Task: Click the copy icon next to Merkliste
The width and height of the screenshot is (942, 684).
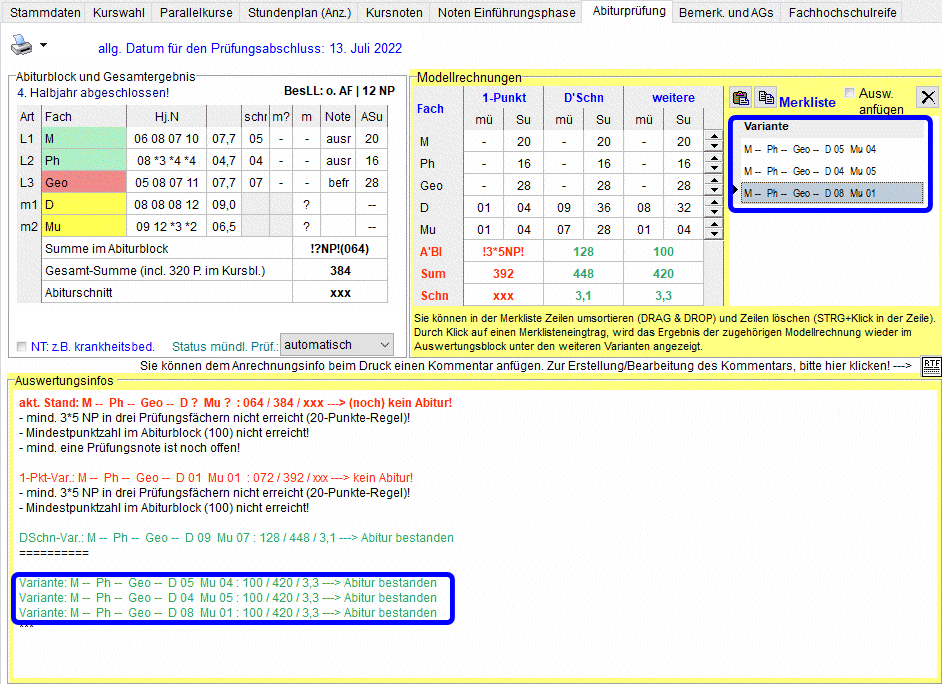Action: [765, 97]
